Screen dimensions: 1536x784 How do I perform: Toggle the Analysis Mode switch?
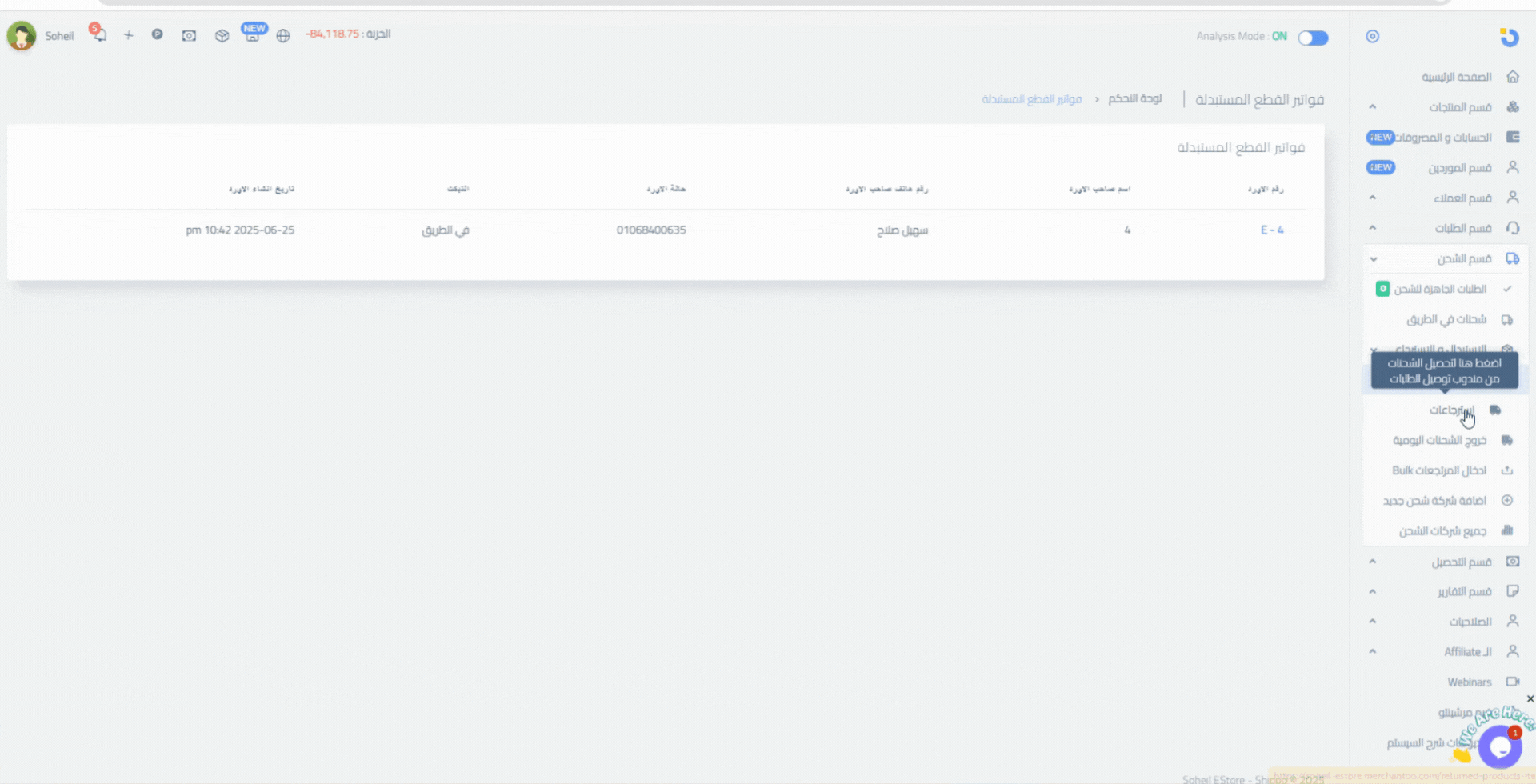pos(1313,38)
